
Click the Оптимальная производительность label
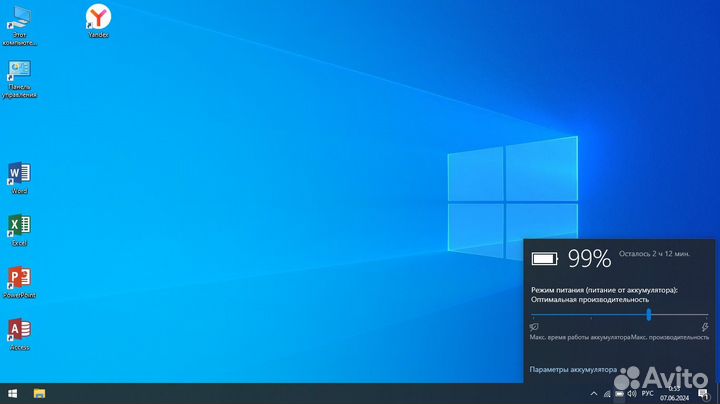pos(590,299)
